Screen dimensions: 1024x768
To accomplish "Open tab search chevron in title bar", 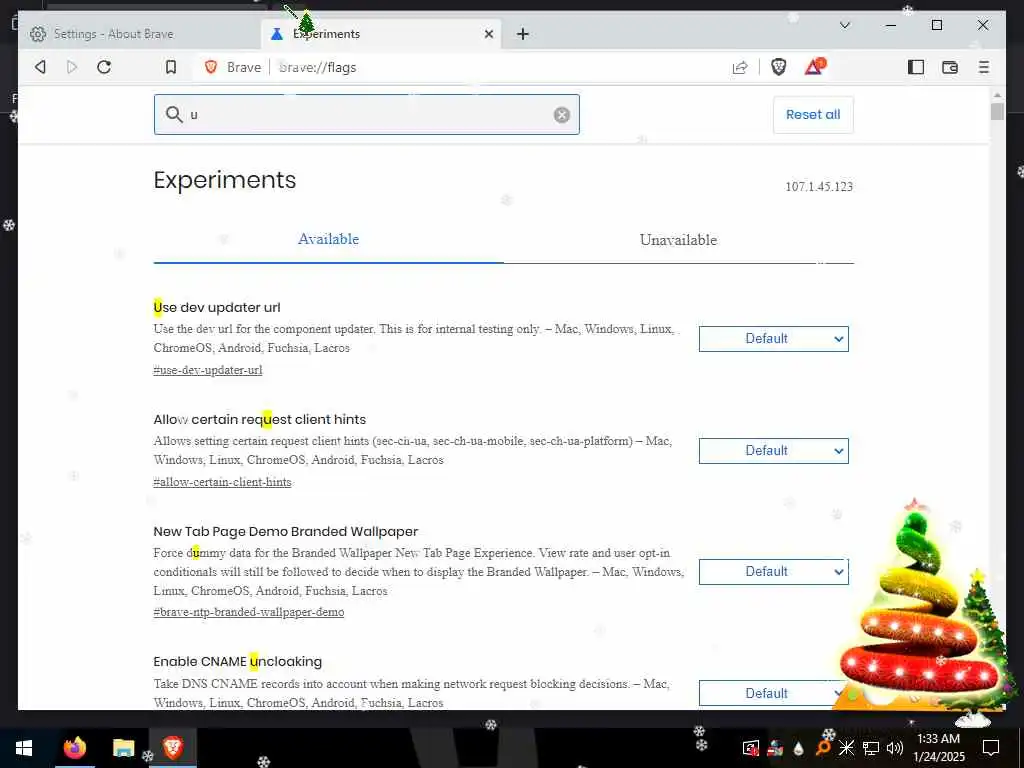I will (x=844, y=25).
